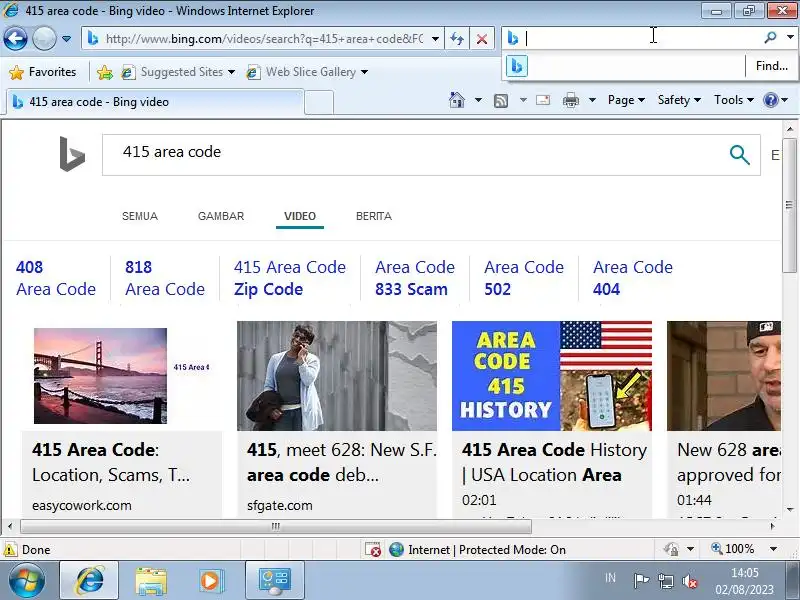Click the 'Area Code 502' suggestion
800x600 pixels.
[x=524, y=278]
